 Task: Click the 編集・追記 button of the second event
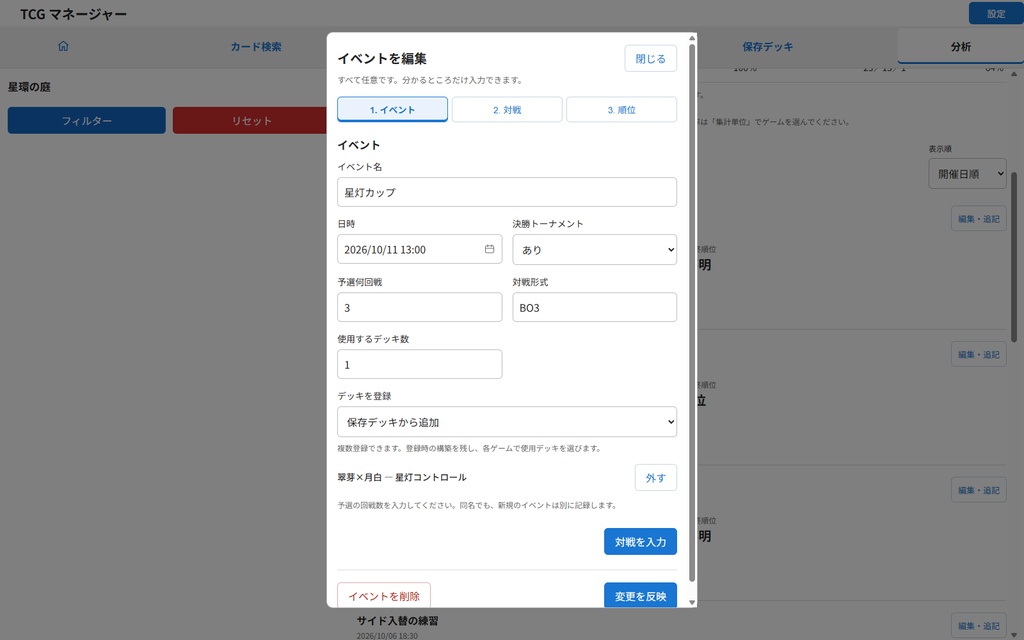(x=978, y=354)
